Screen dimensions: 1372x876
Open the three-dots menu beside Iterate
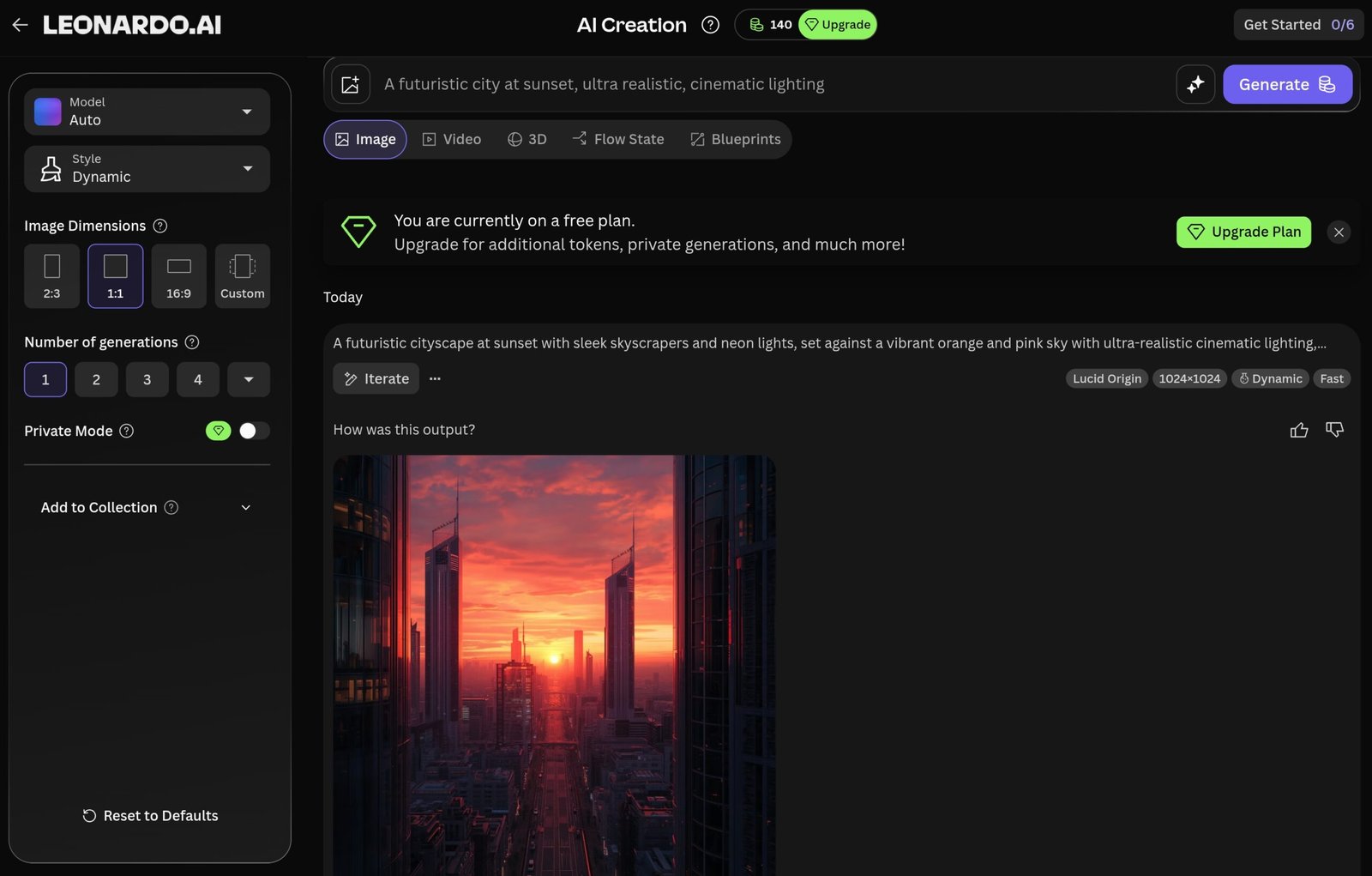(x=435, y=378)
